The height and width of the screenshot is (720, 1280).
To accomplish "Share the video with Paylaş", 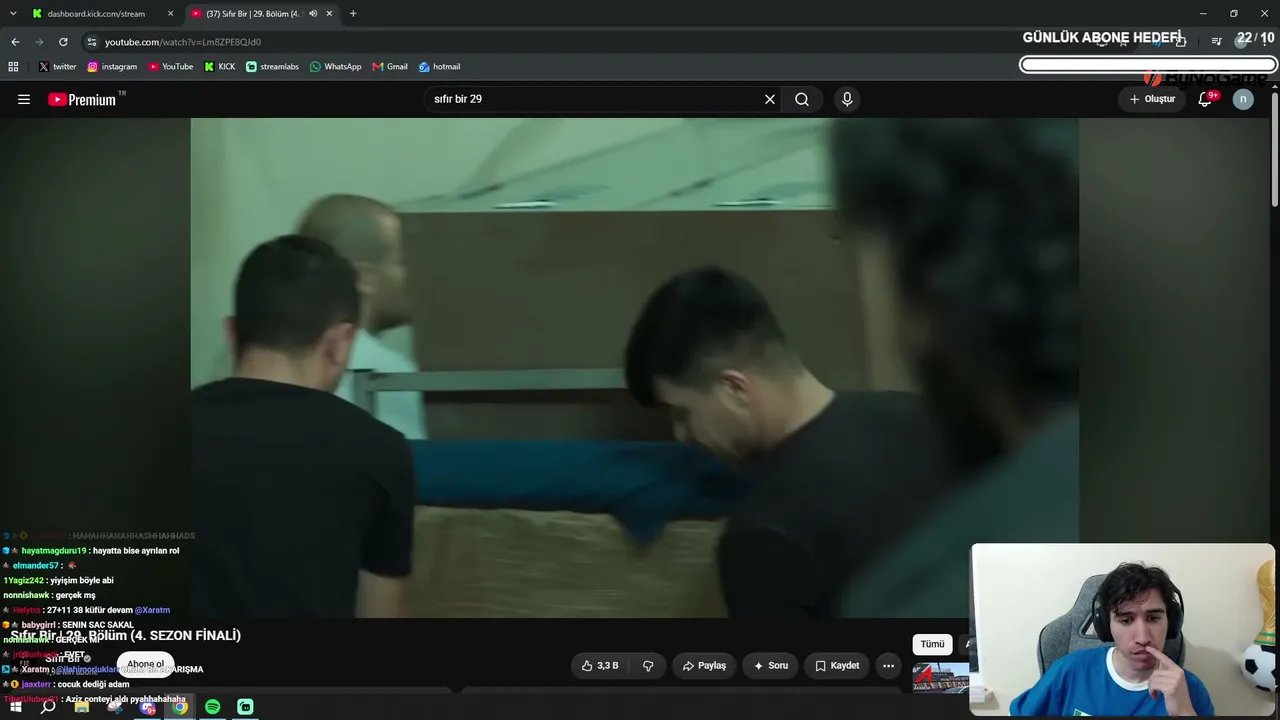I will click(x=704, y=665).
